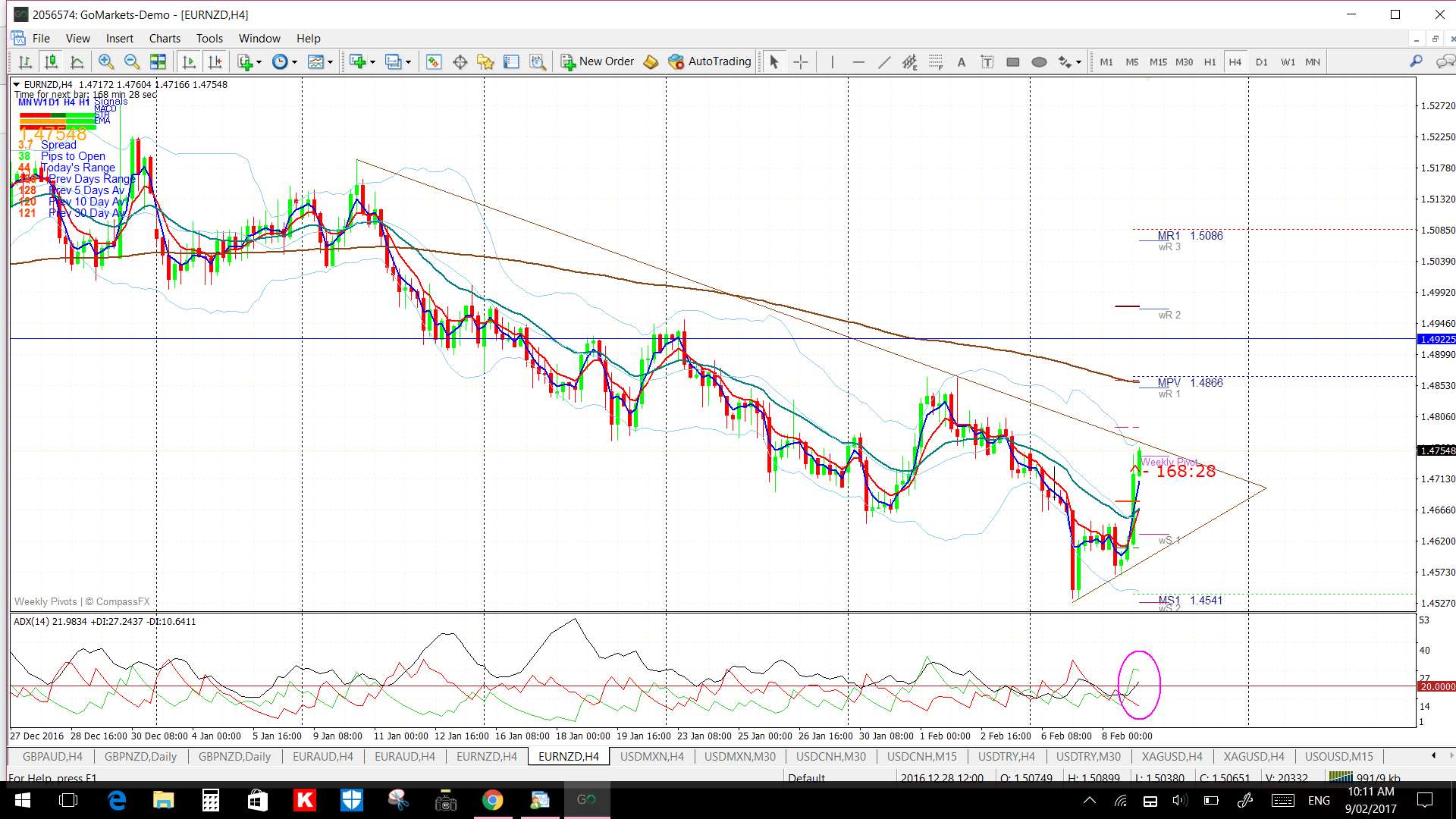This screenshot has width=1456, height=819.
Task: Open Chrome from the Windows taskbar
Action: coord(492,800)
